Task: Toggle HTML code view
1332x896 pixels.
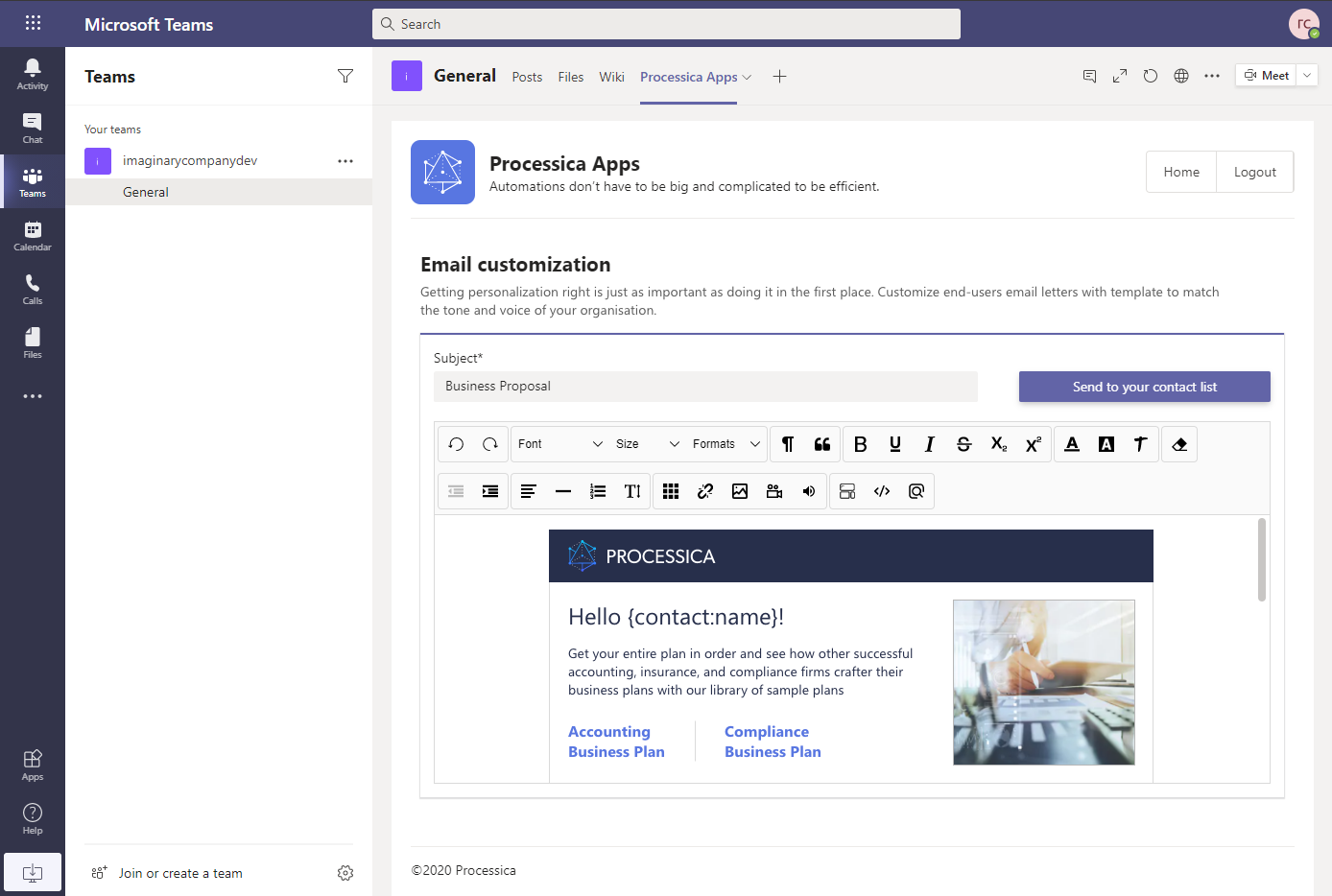Action: point(882,491)
